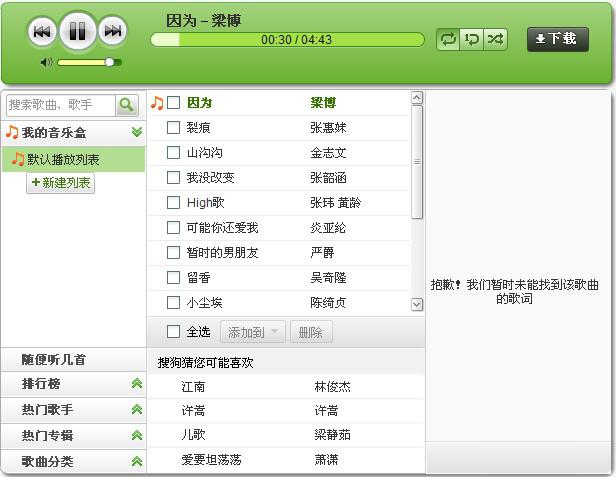Click artist name 张韶涵
The height and width of the screenshot is (477, 616).
(x=328, y=178)
